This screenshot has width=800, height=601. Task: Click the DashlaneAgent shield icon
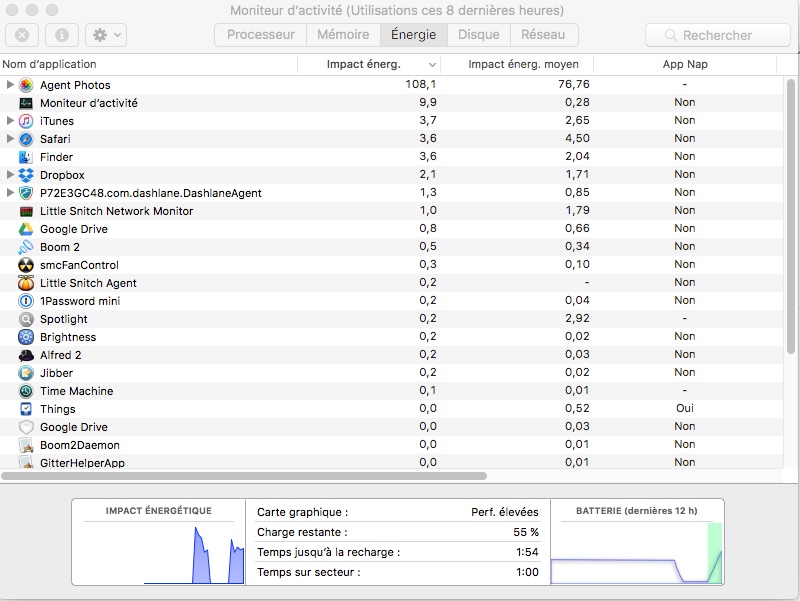tap(26, 193)
